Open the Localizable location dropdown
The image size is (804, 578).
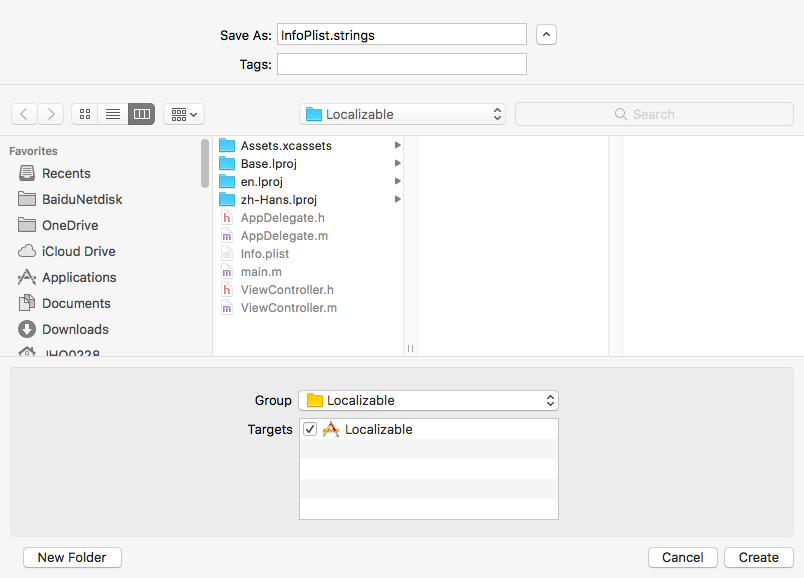(401, 113)
